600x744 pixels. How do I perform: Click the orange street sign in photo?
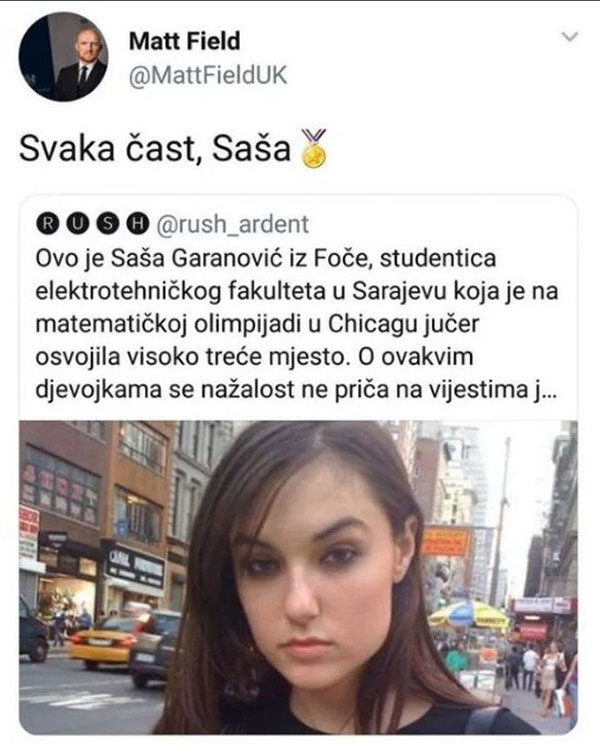pyautogui.click(x=446, y=541)
